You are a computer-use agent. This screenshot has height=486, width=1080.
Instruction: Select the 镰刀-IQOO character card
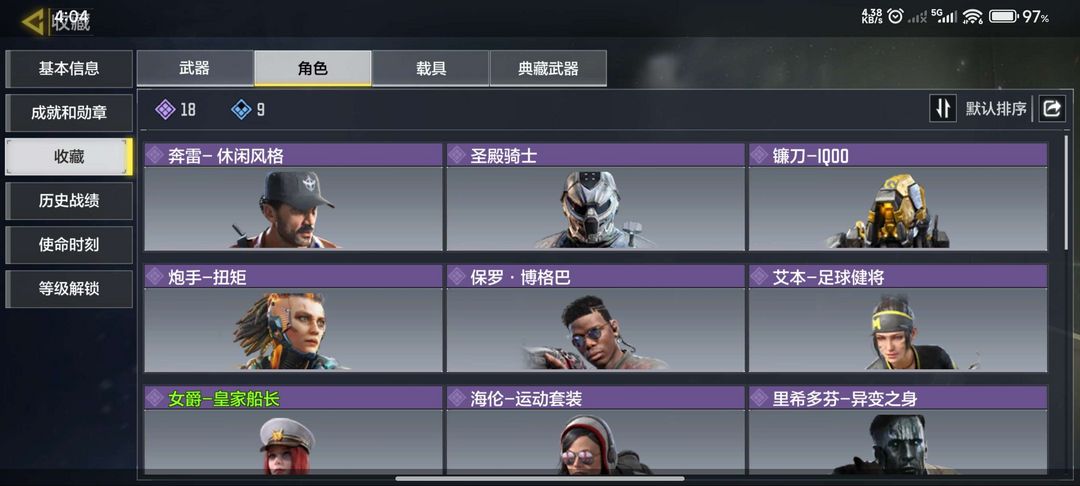pos(898,197)
